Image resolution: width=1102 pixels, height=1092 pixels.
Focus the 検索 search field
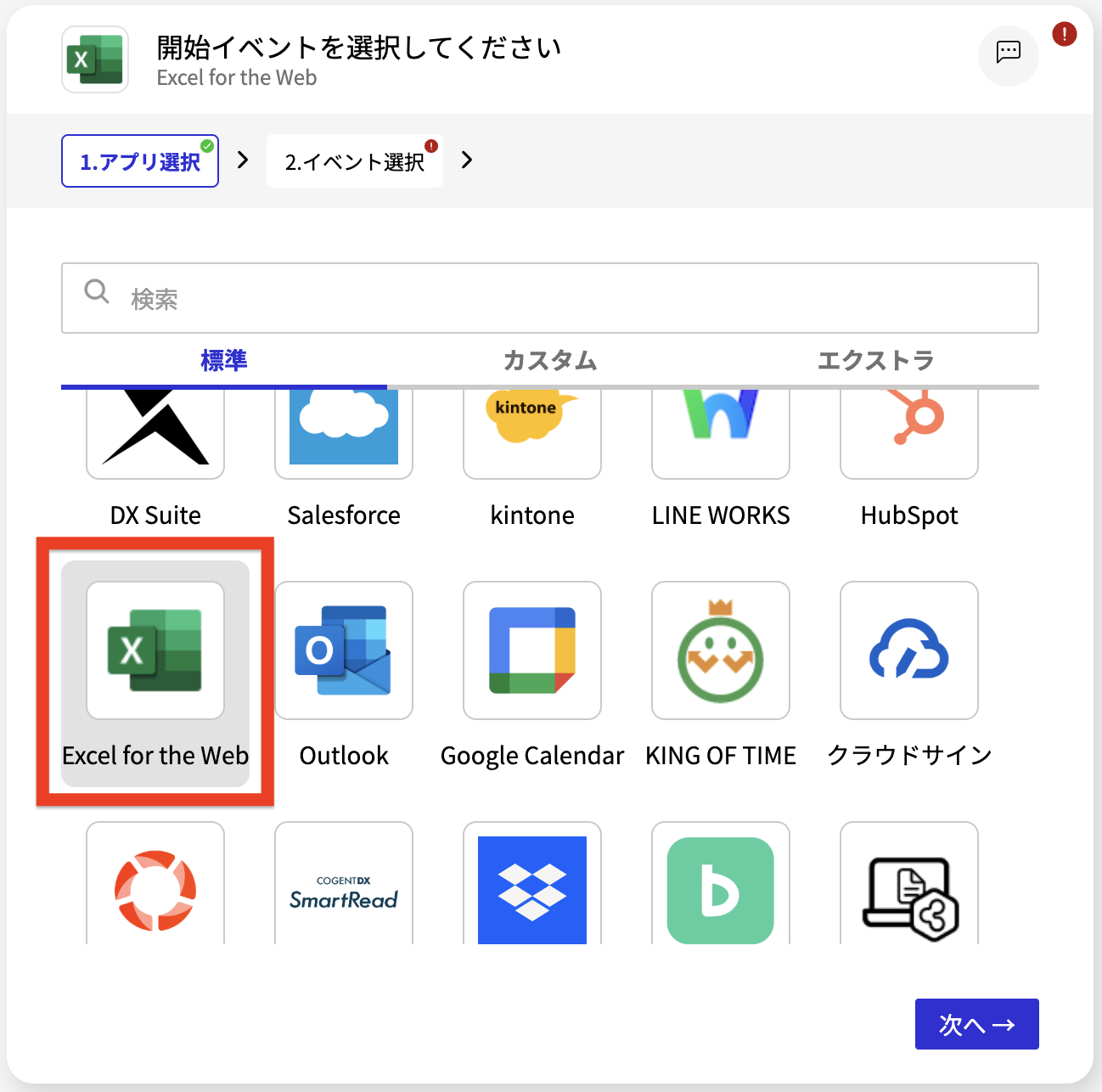tap(550, 298)
